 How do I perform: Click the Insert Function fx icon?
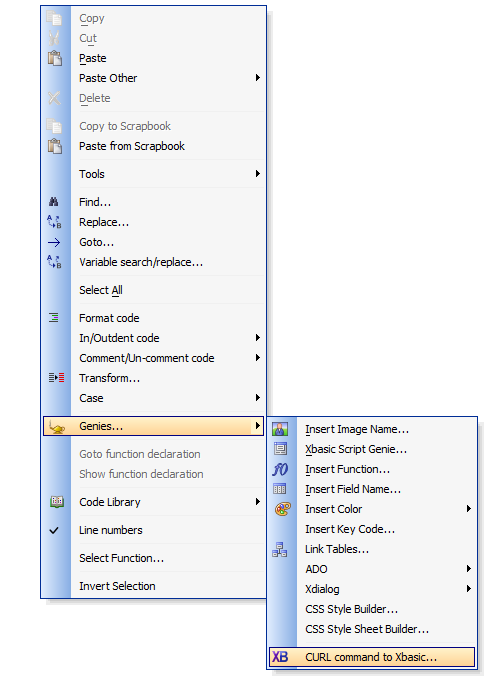[x=280, y=469]
